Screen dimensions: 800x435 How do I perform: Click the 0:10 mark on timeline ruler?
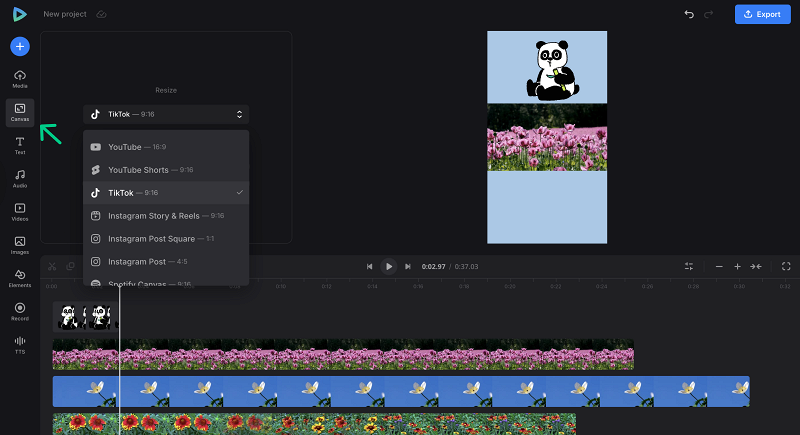281,286
